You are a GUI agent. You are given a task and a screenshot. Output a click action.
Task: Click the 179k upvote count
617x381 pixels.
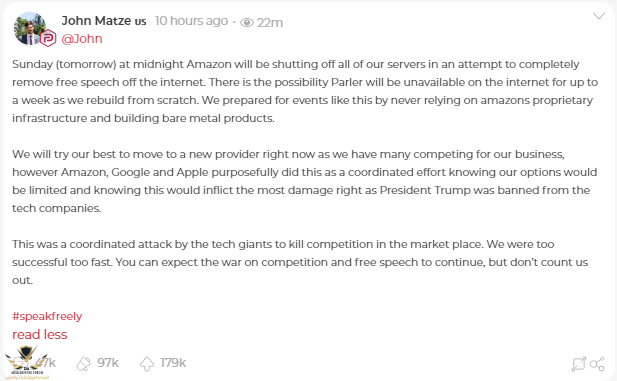[x=173, y=363]
